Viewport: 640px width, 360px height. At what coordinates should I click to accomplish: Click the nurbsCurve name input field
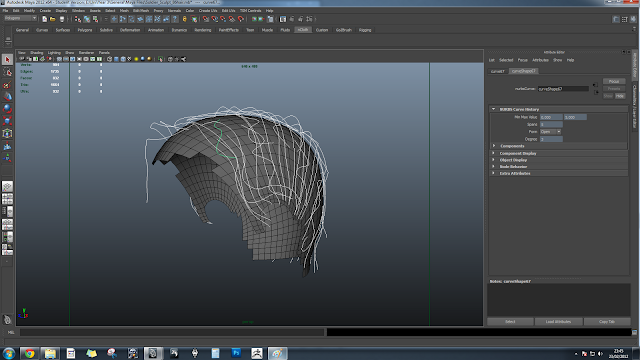coord(563,89)
